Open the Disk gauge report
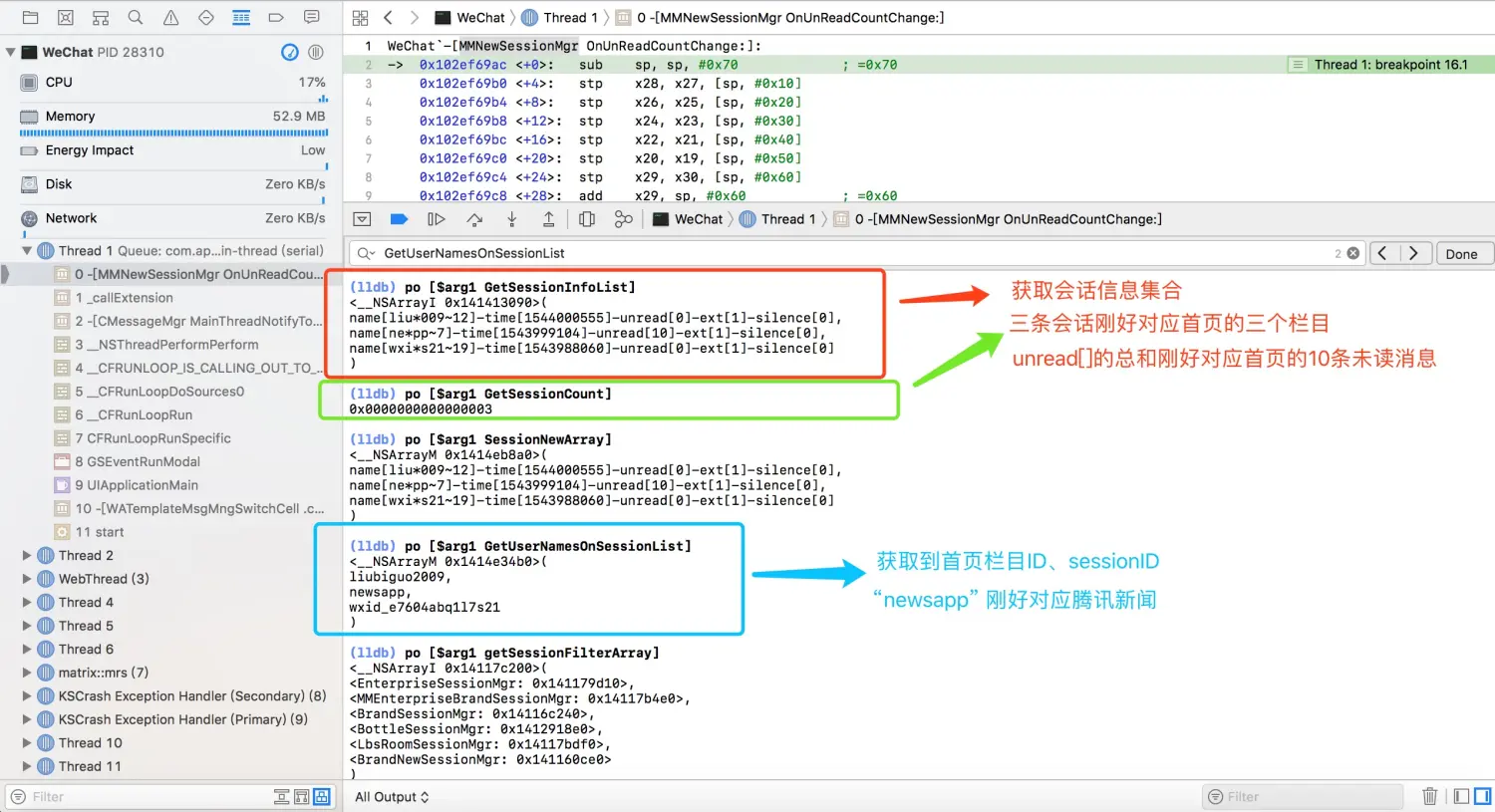 pos(171,188)
